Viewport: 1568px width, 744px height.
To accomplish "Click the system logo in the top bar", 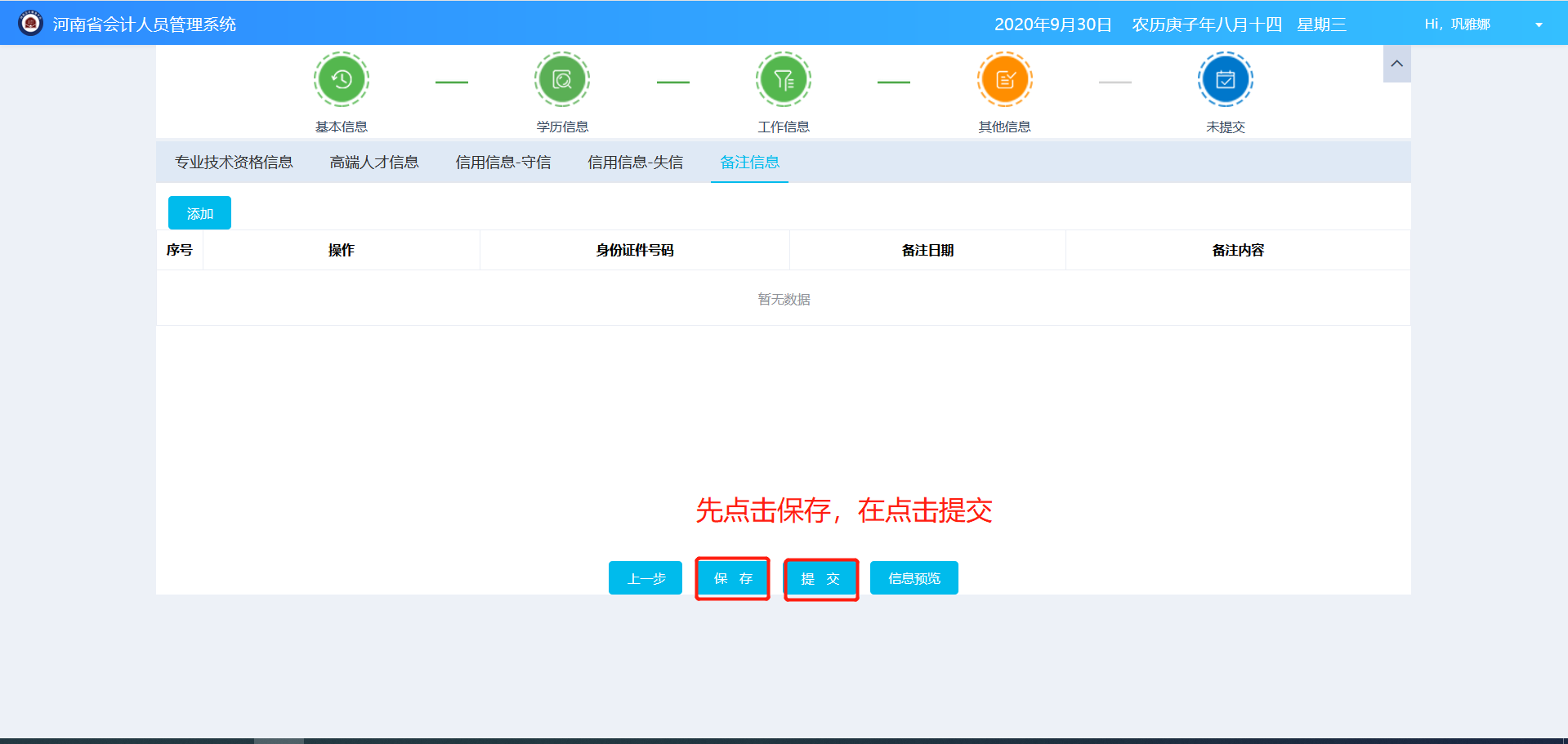I will point(29,22).
